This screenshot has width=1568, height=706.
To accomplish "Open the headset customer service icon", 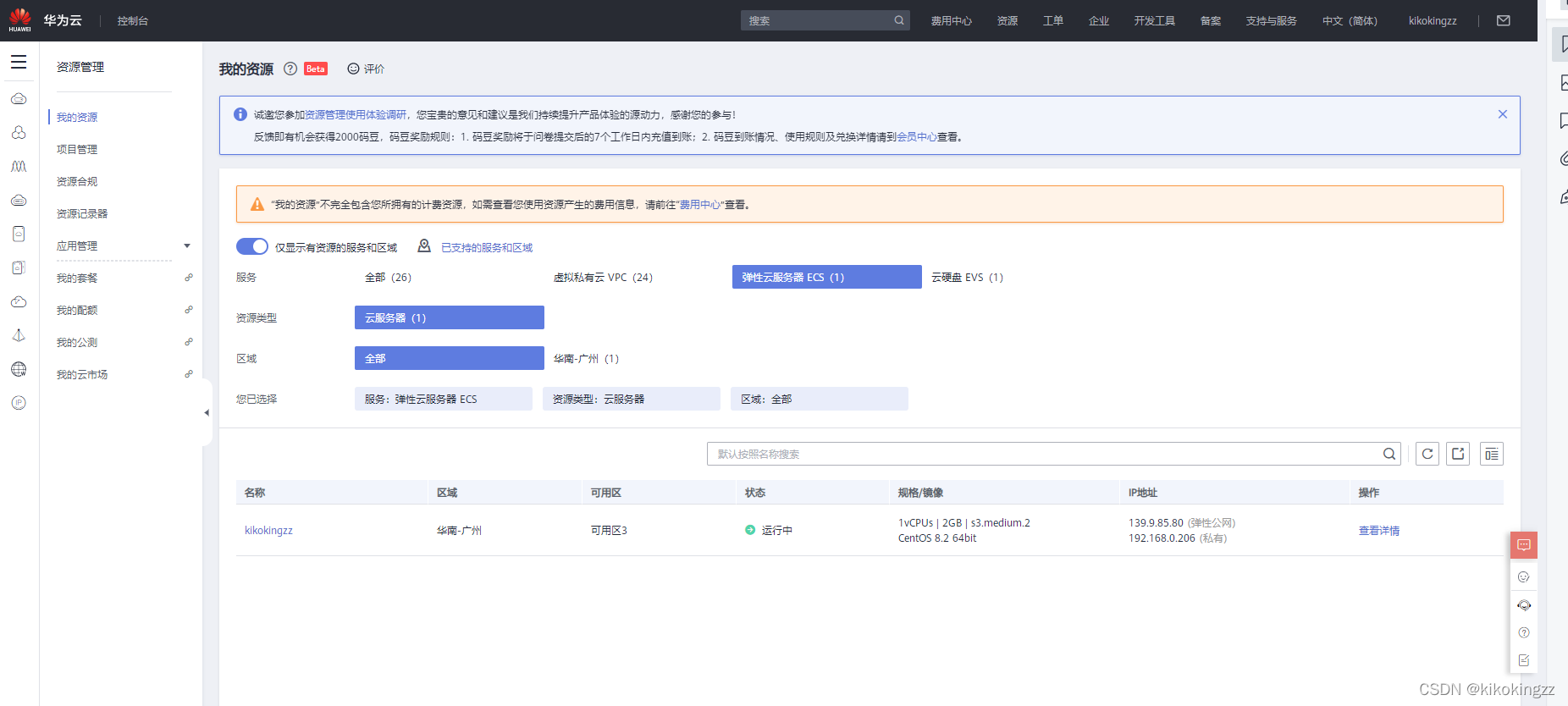I will tap(1524, 605).
